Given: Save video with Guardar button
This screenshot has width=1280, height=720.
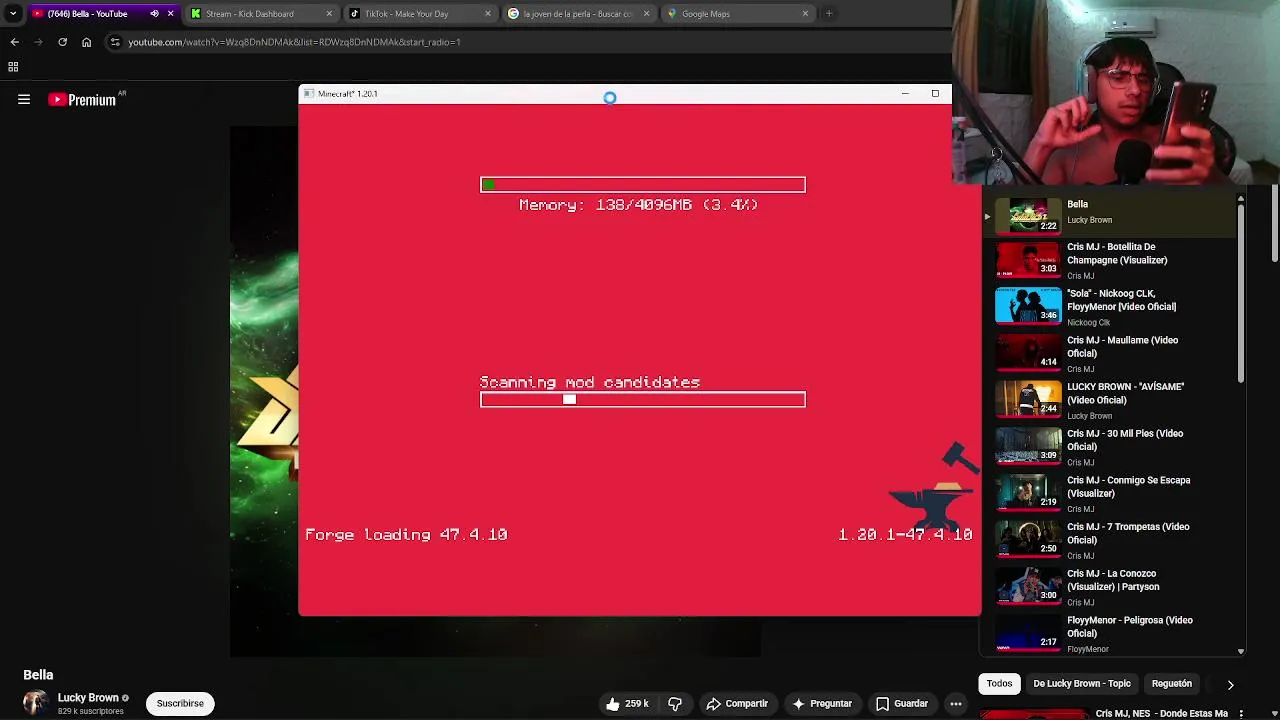Looking at the screenshot, I should click(902, 704).
